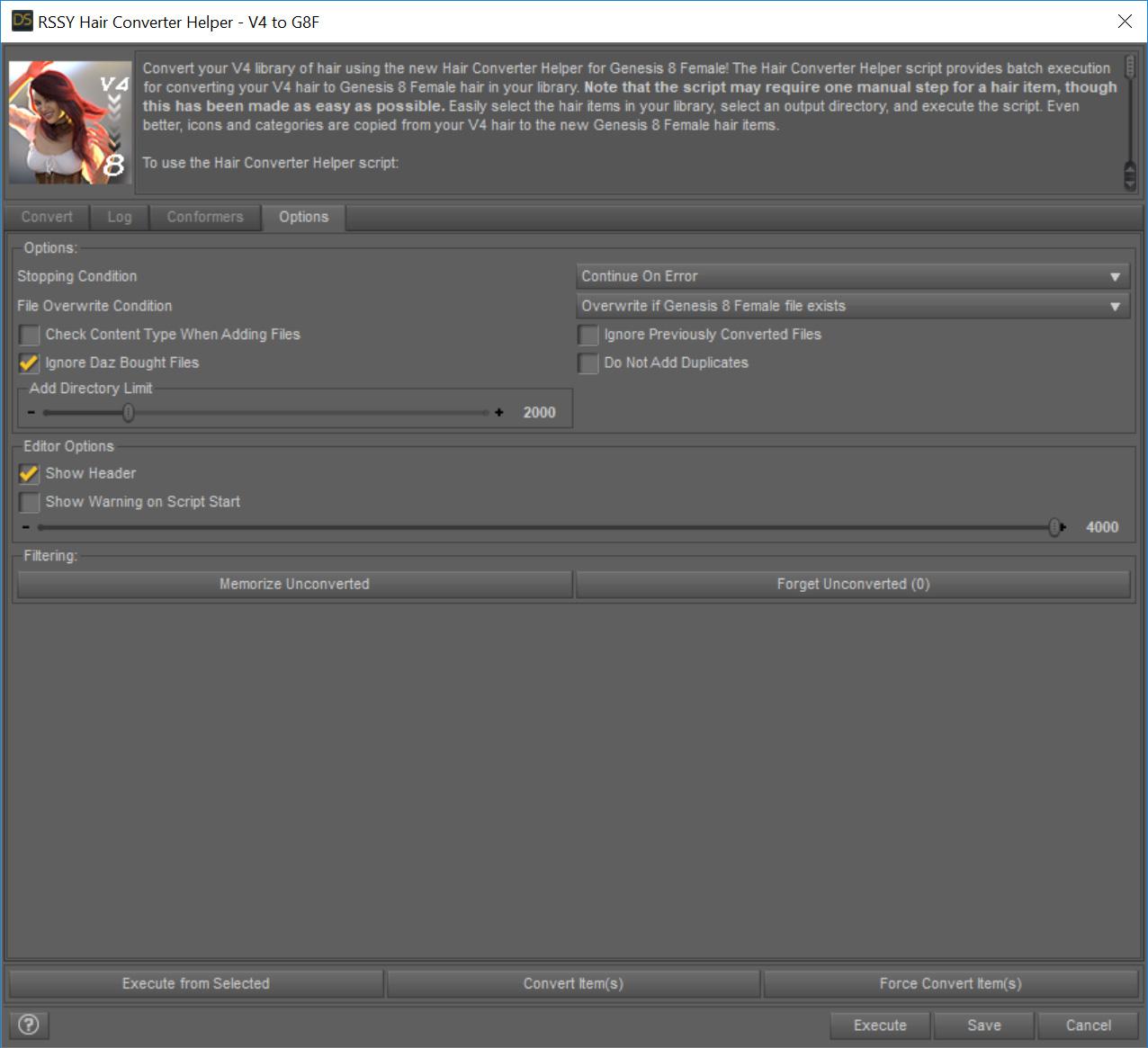Open the Stopping Condition dropdown
This screenshot has width=1148, height=1048.
(x=852, y=276)
